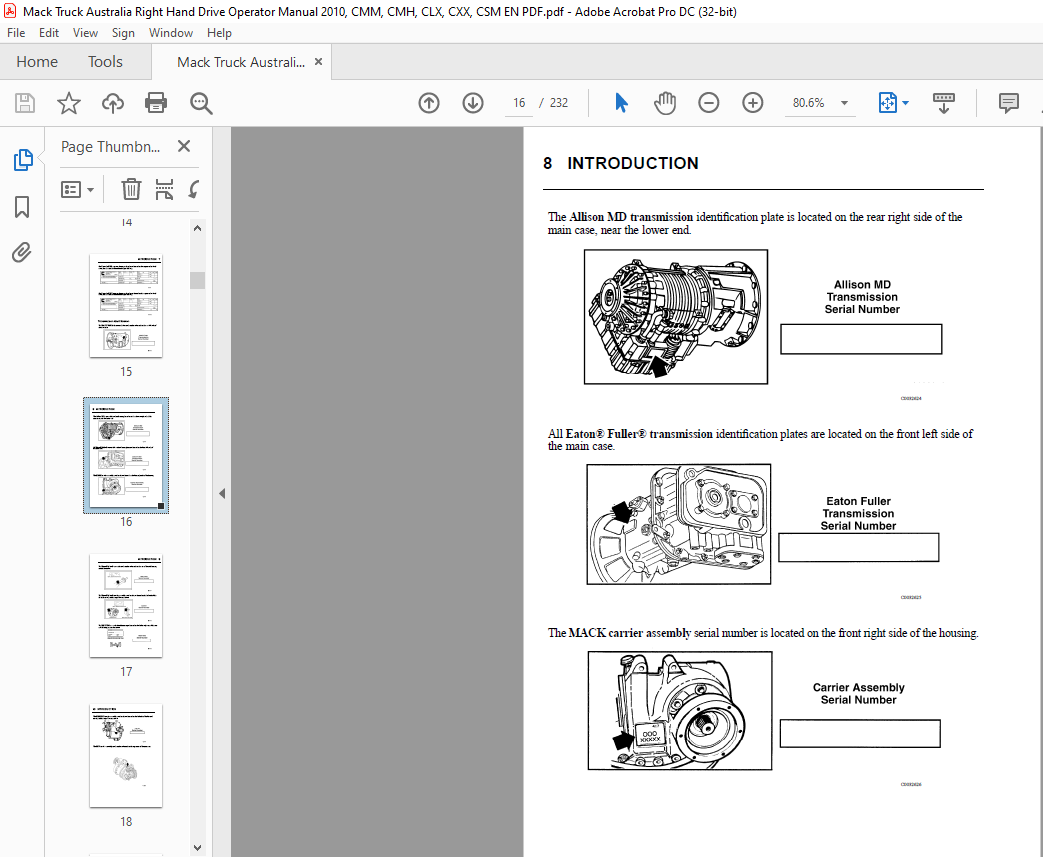Go to previous page arrow
The width and height of the screenshot is (1043, 857).
pyautogui.click(x=429, y=103)
